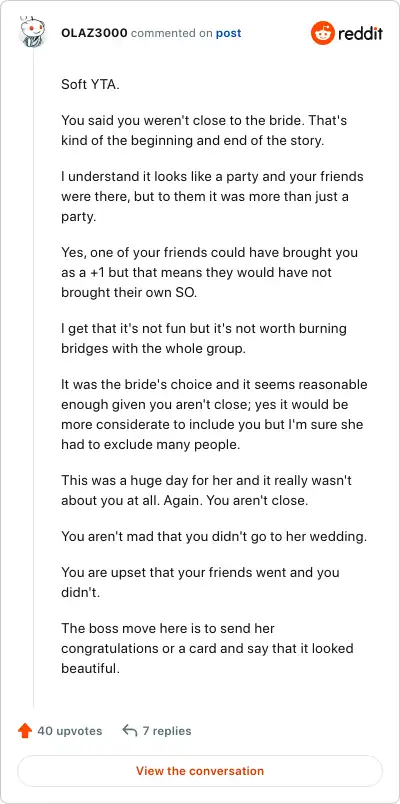Click the paragraph about burning bridges
This screenshot has height=804, width=400.
click(204, 338)
